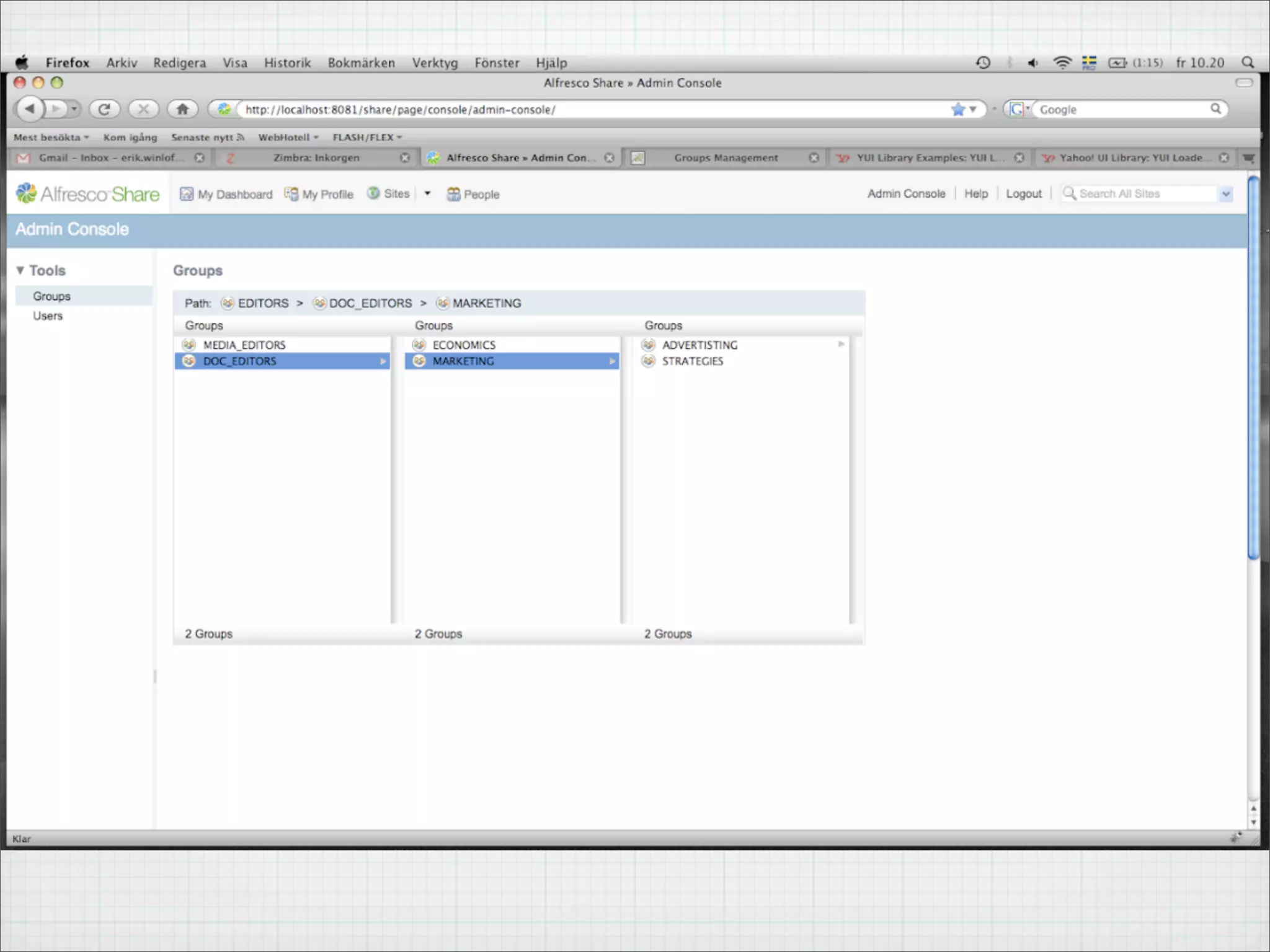This screenshot has width=1270, height=952.
Task: Click the bookmark star in the address bar
Action: pos(957,110)
